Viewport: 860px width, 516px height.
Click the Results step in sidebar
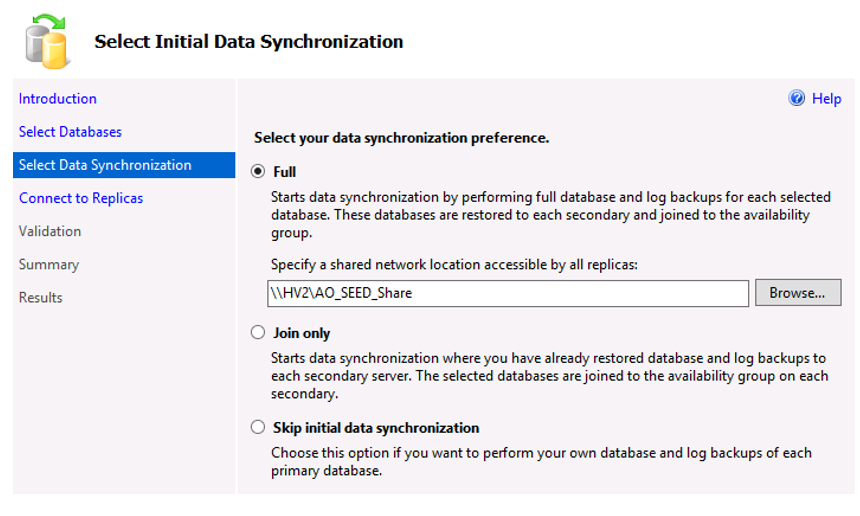click(x=41, y=298)
